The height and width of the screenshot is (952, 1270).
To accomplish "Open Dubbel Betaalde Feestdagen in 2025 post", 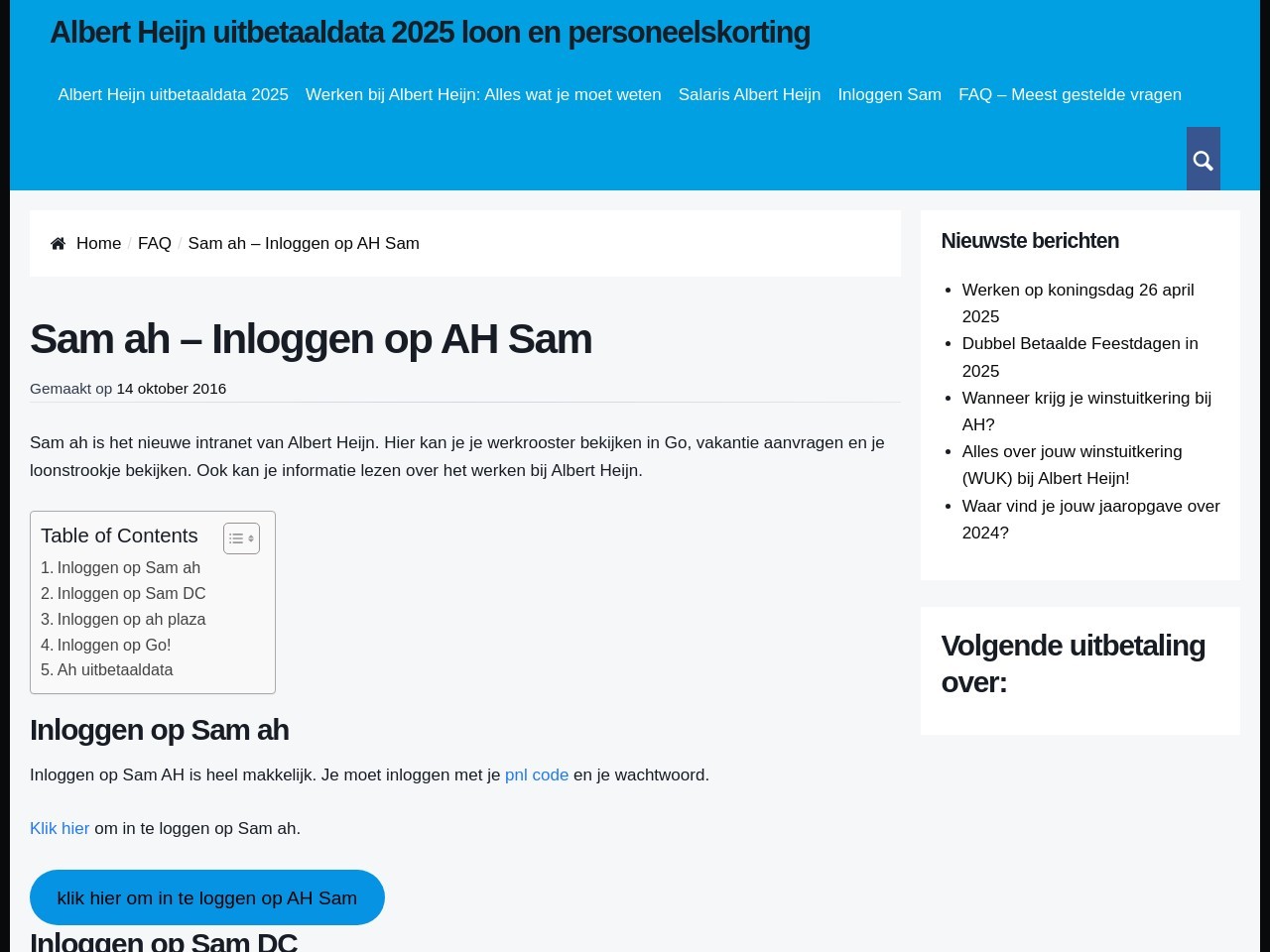I will click(x=1079, y=357).
